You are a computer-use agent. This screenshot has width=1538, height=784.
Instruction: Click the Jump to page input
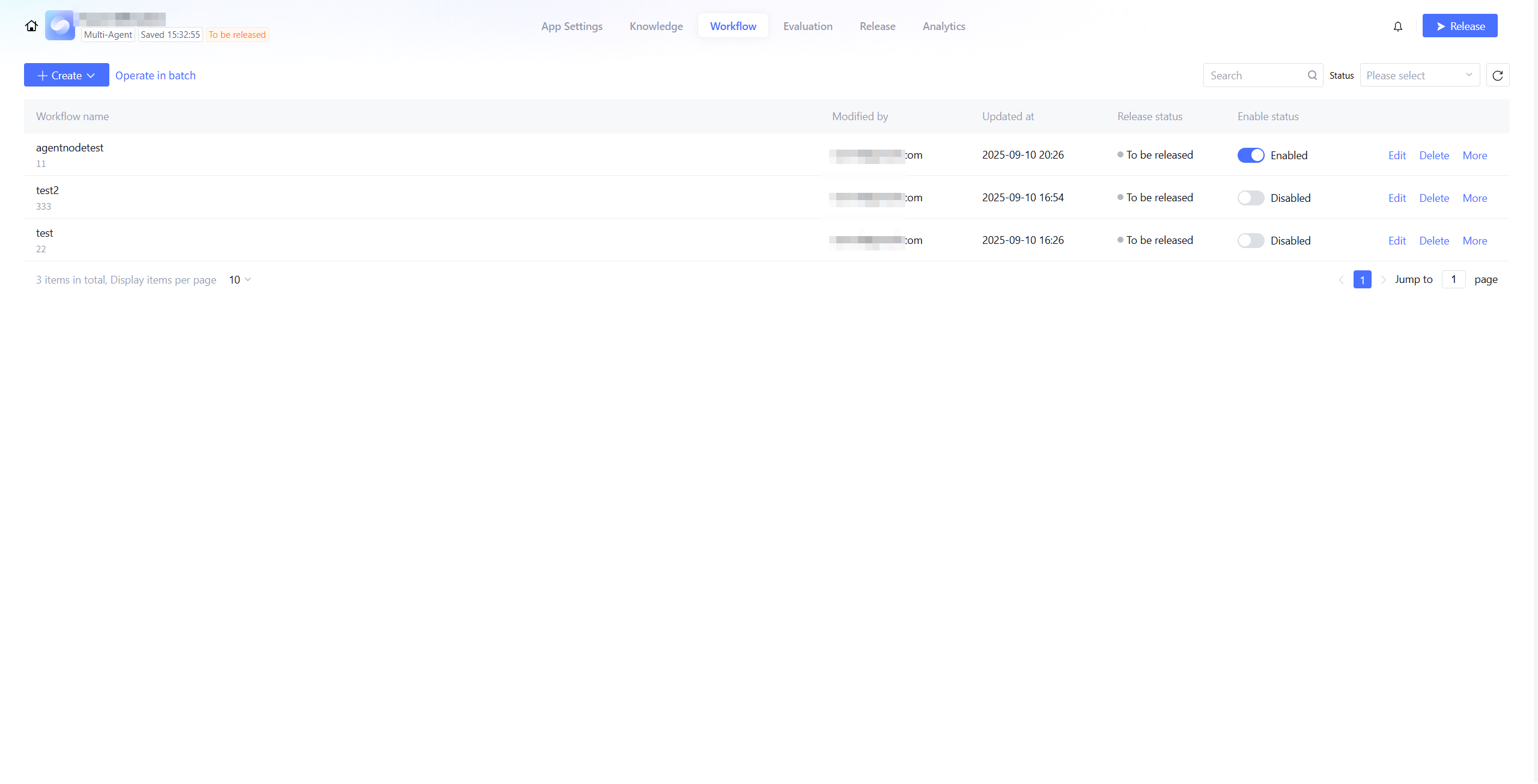[x=1453, y=279]
